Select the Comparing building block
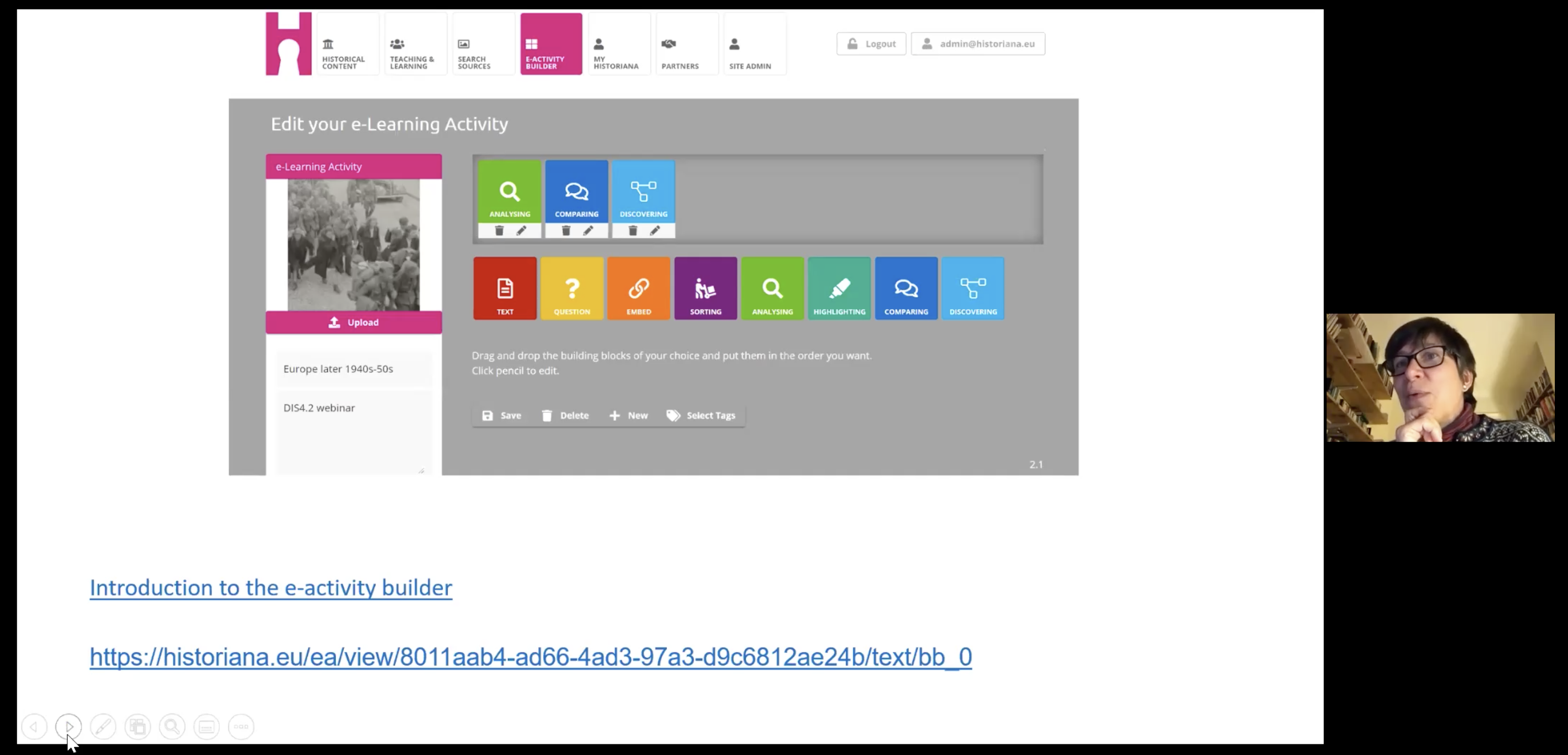The image size is (1568, 755). (906, 288)
